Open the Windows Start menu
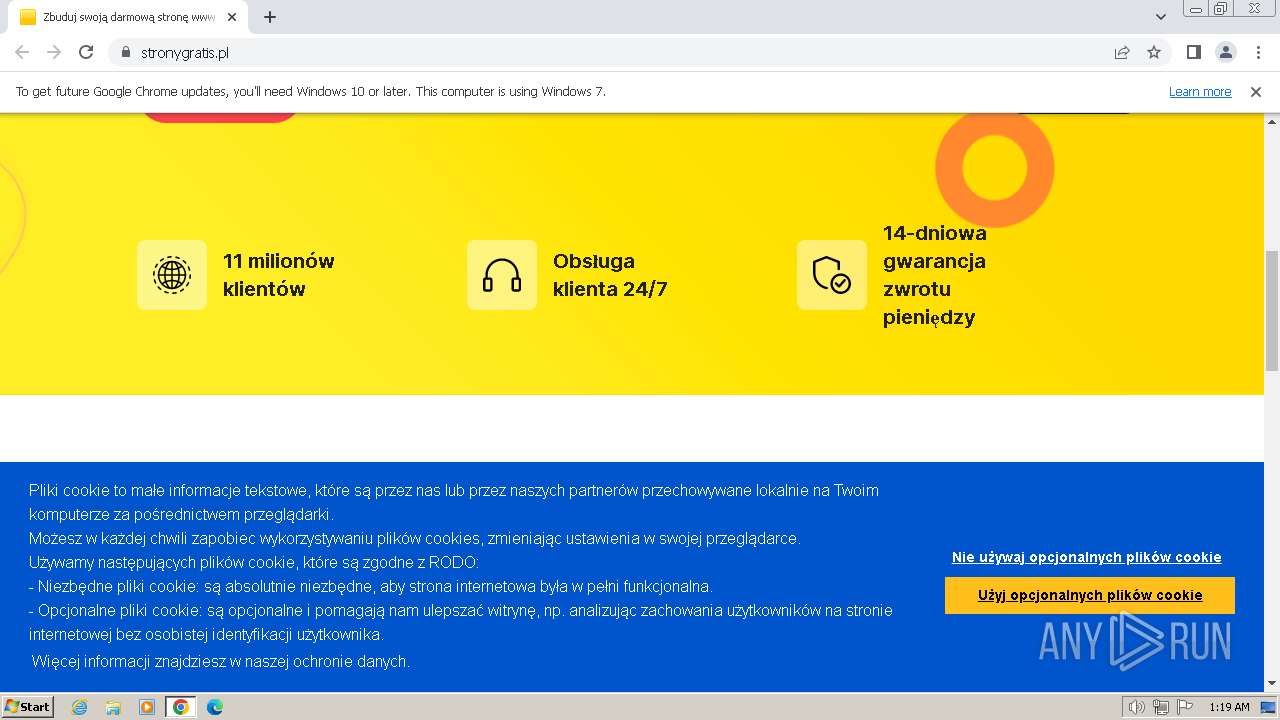 pyautogui.click(x=28, y=706)
